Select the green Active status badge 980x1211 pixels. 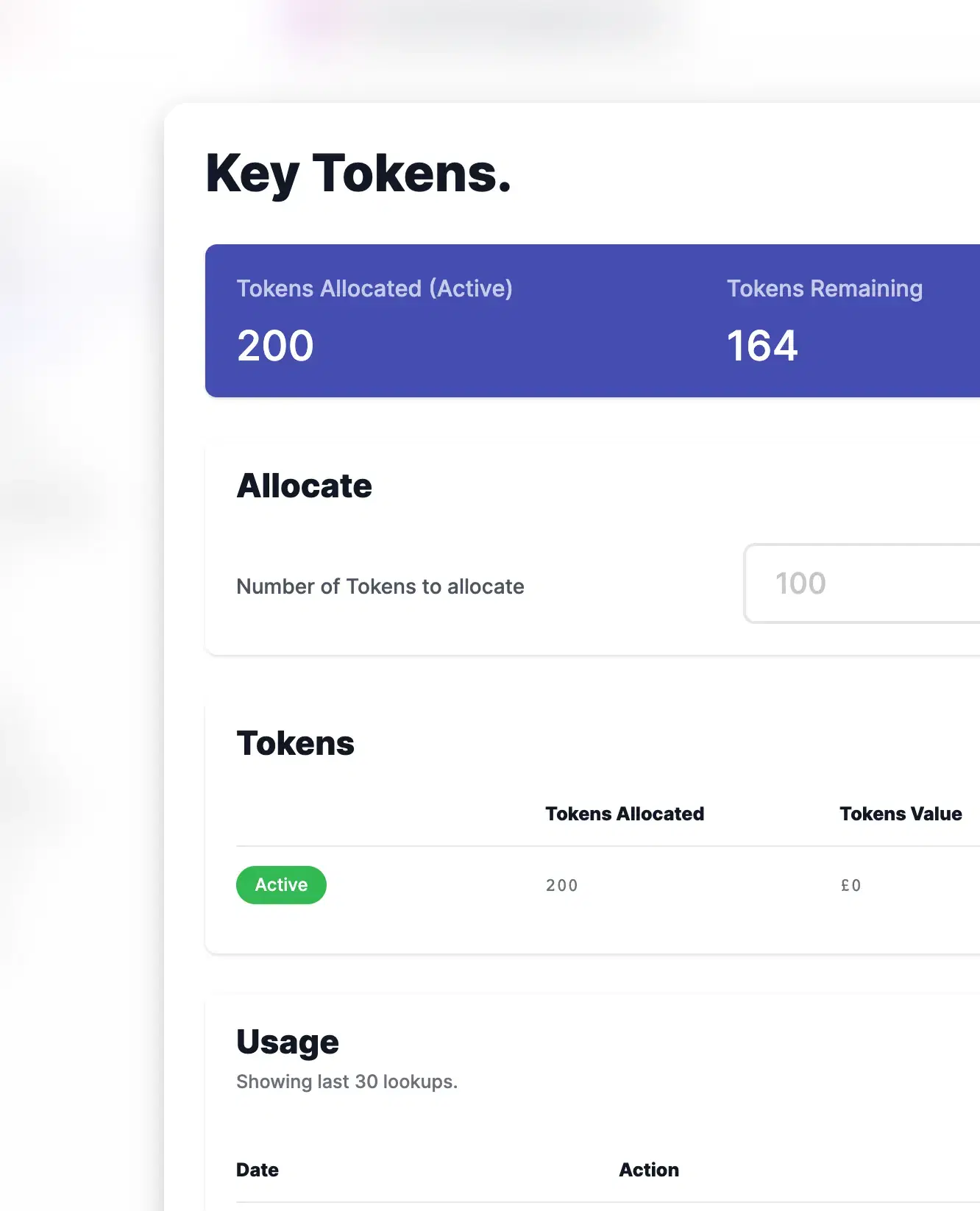click(281, 885)
